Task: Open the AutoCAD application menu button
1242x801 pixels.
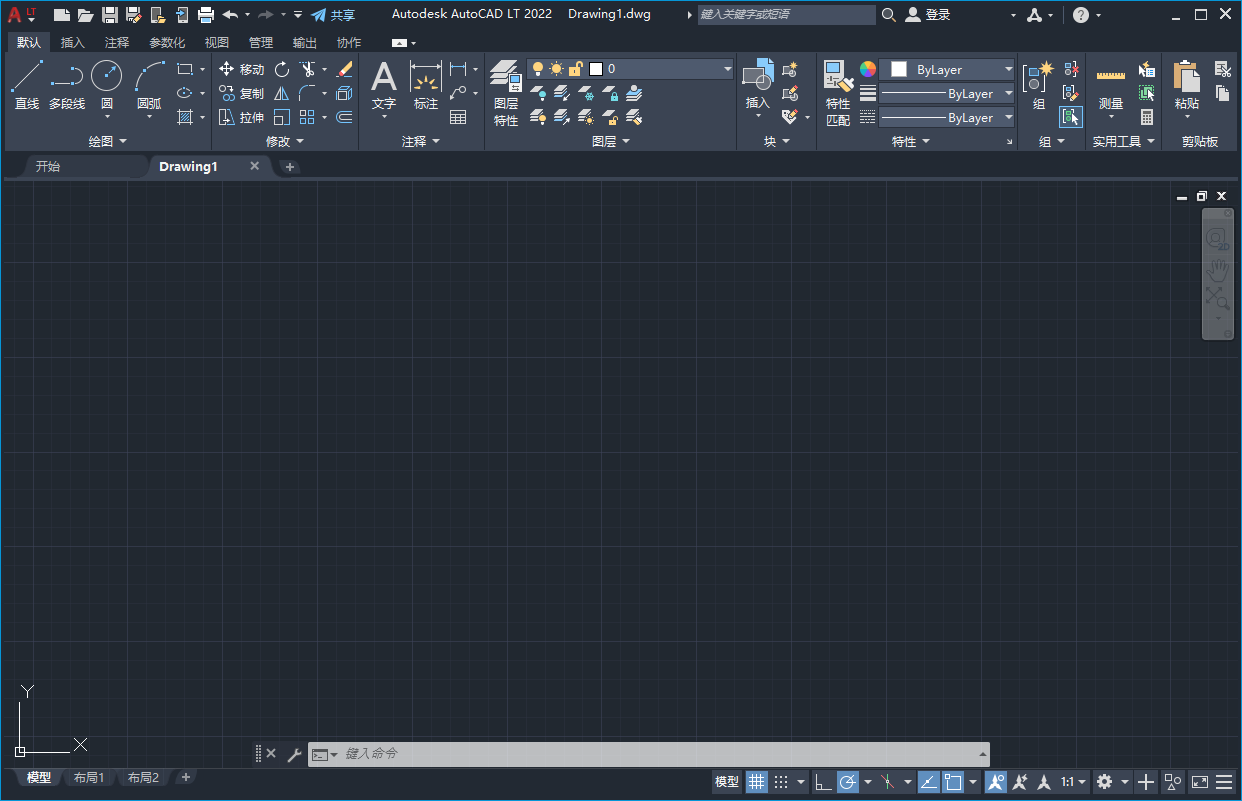Action: [21, 15]
